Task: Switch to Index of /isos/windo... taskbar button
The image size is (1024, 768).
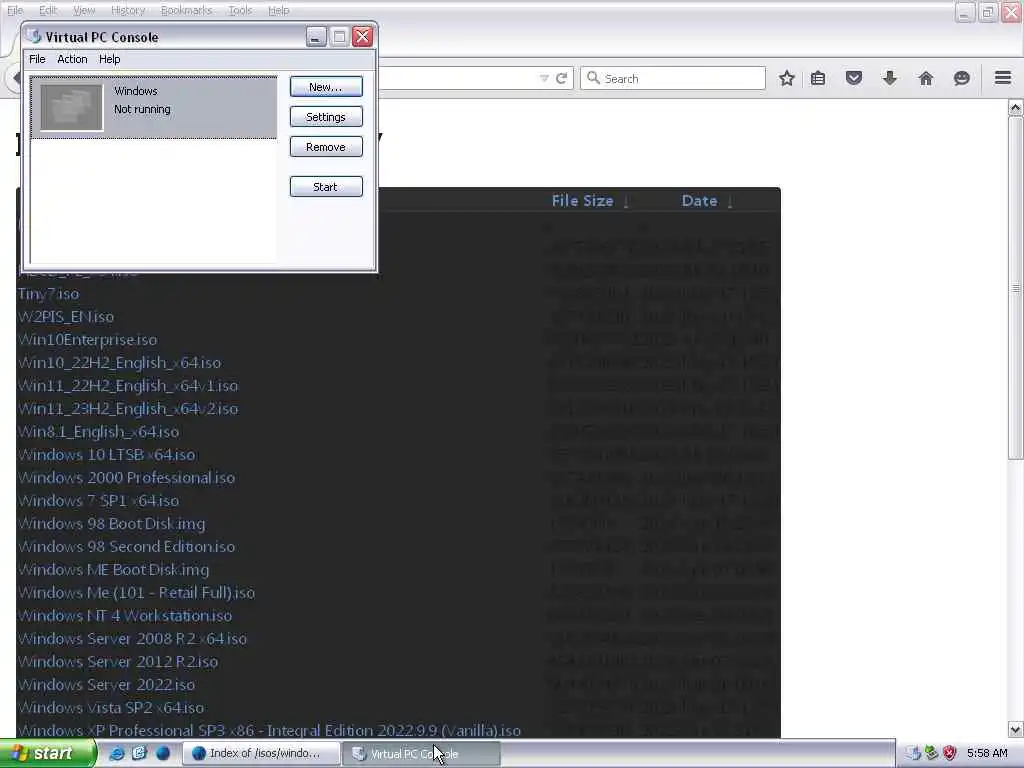Action: pyautogui.click(x=261, y=754)
